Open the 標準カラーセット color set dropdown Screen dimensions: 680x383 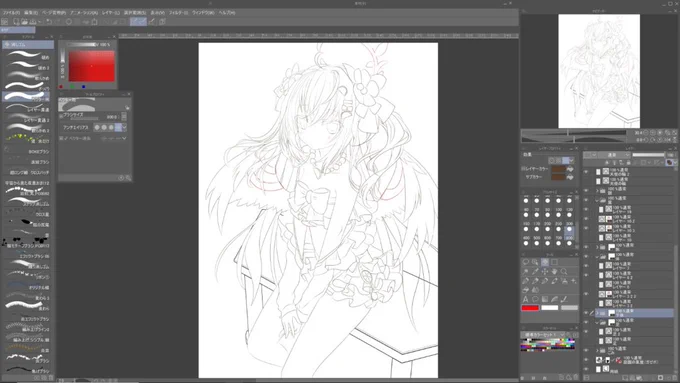[x=545, y=334]
